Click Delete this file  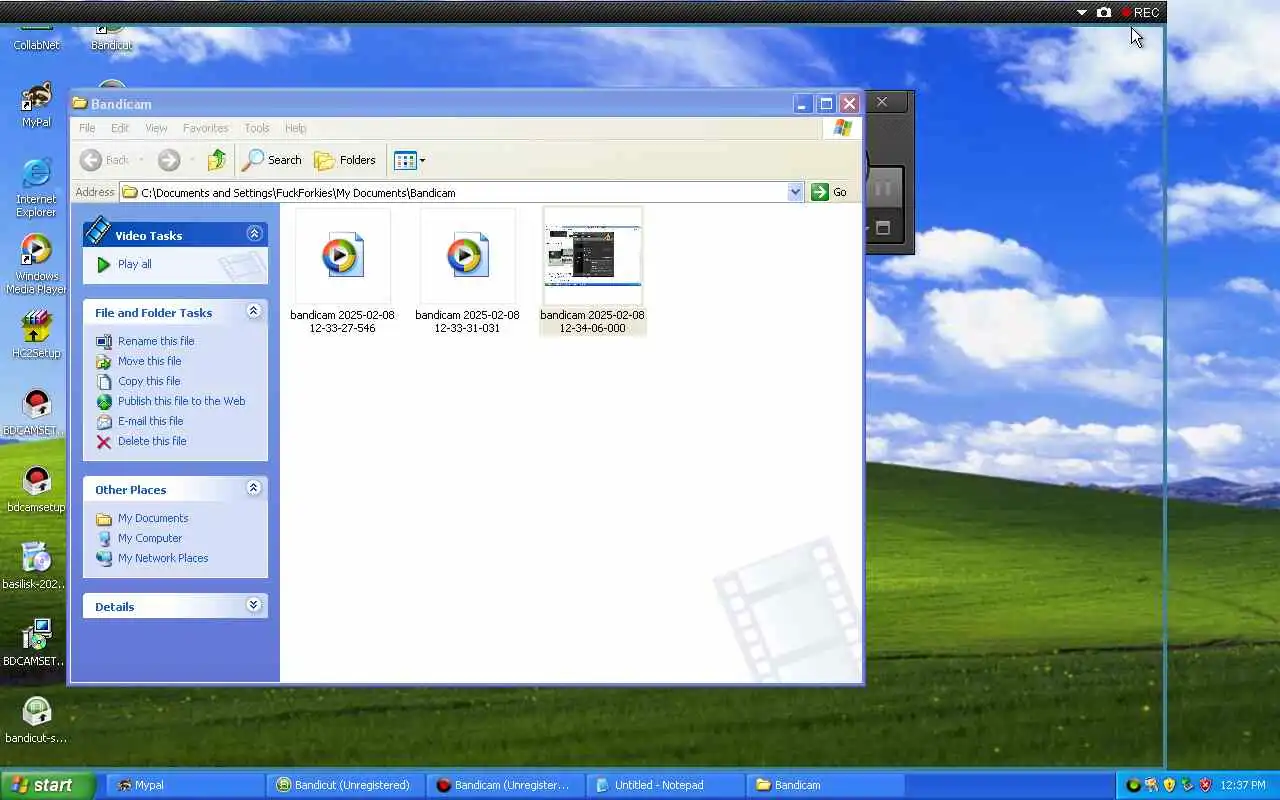click(152, 441)
